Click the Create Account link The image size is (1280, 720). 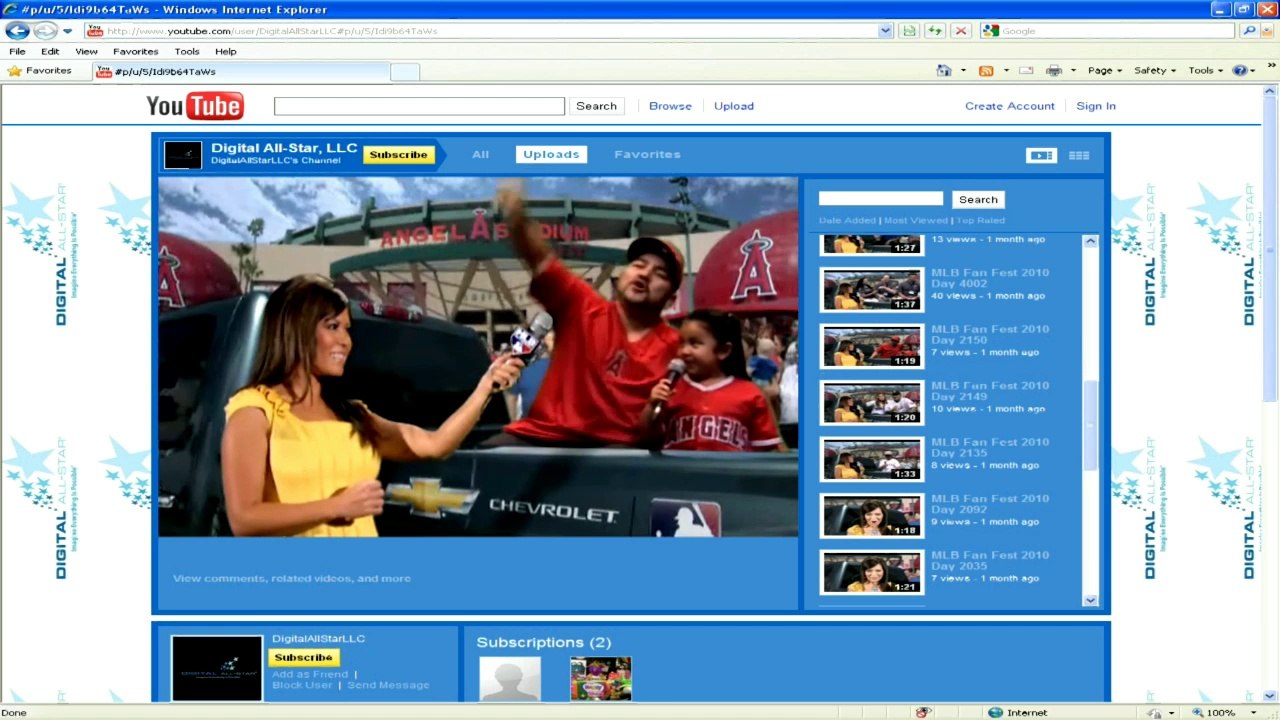point(1010,106)
